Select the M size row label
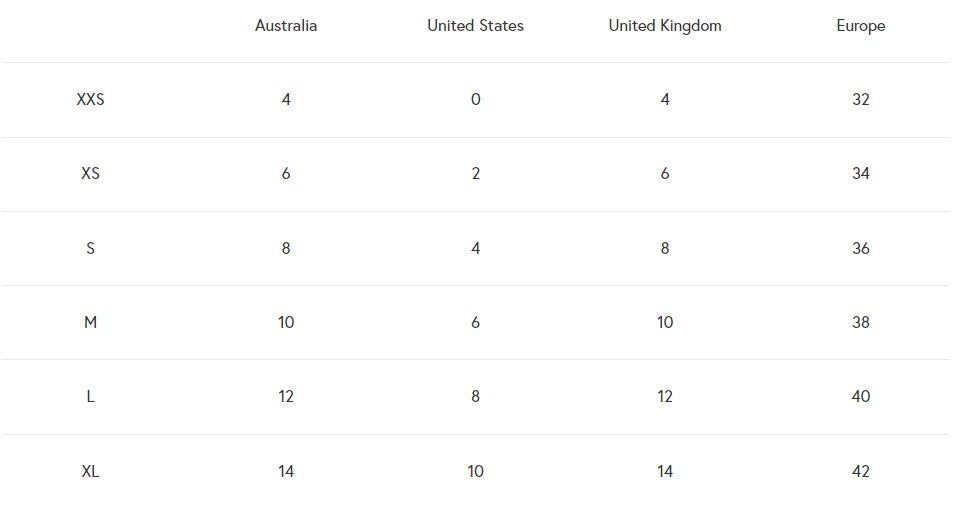 click(91, 322)
